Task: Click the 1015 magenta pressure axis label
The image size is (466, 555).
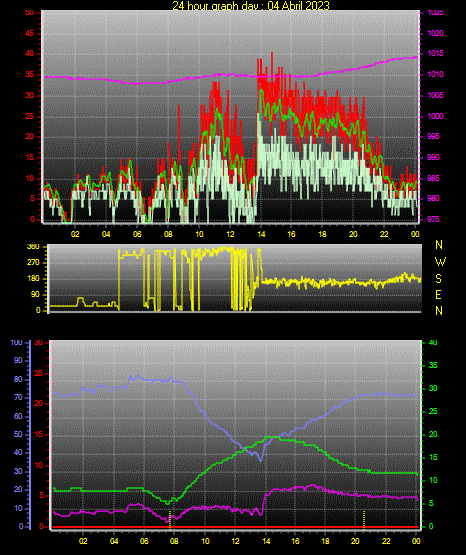Action: pyautogui.click(x=436, y=53)
